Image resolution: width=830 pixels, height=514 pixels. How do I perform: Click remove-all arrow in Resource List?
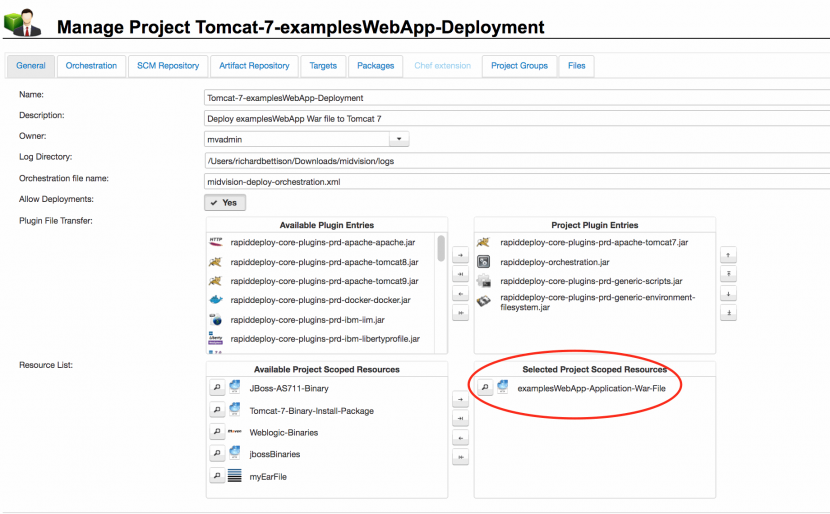click(x=460, y=457)
